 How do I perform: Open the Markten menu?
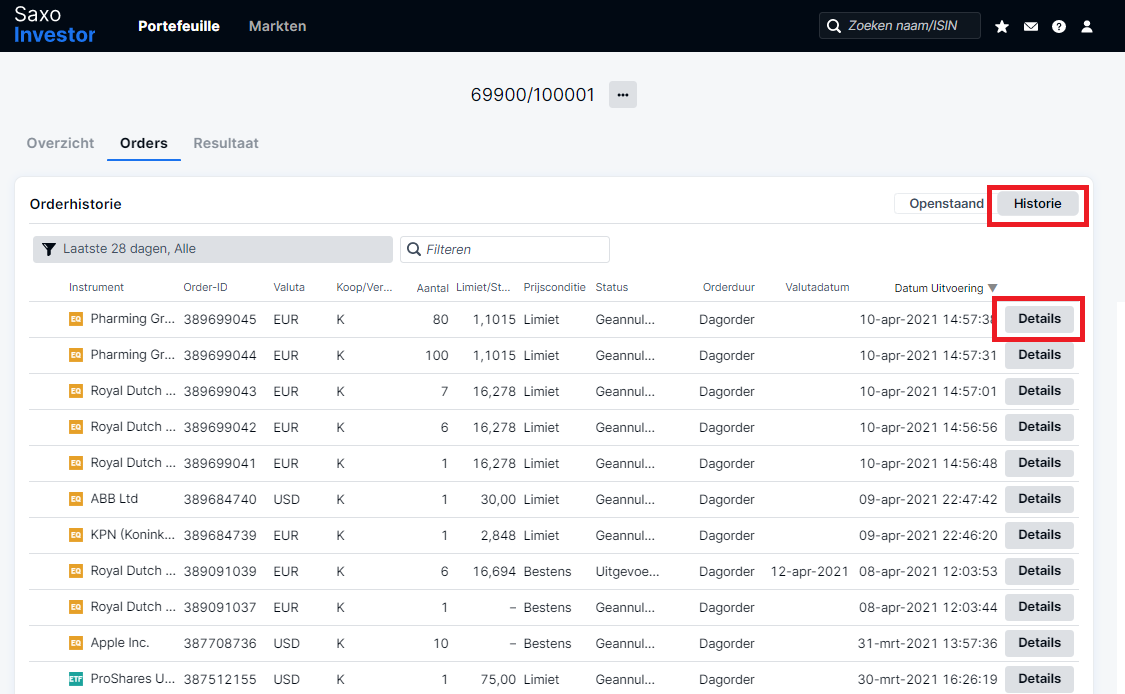click(x=278, y=26)
